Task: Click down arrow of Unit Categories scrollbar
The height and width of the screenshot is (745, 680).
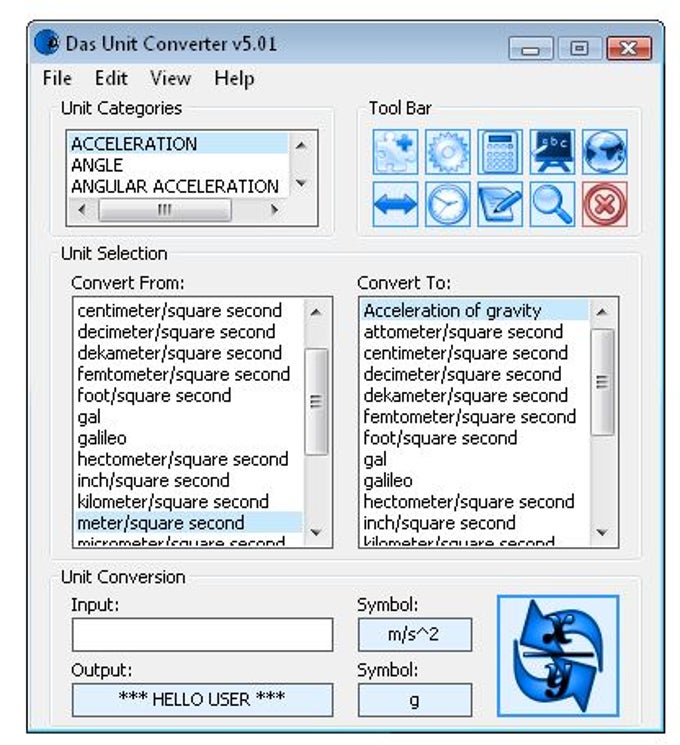Action: (x=301, y=183)
